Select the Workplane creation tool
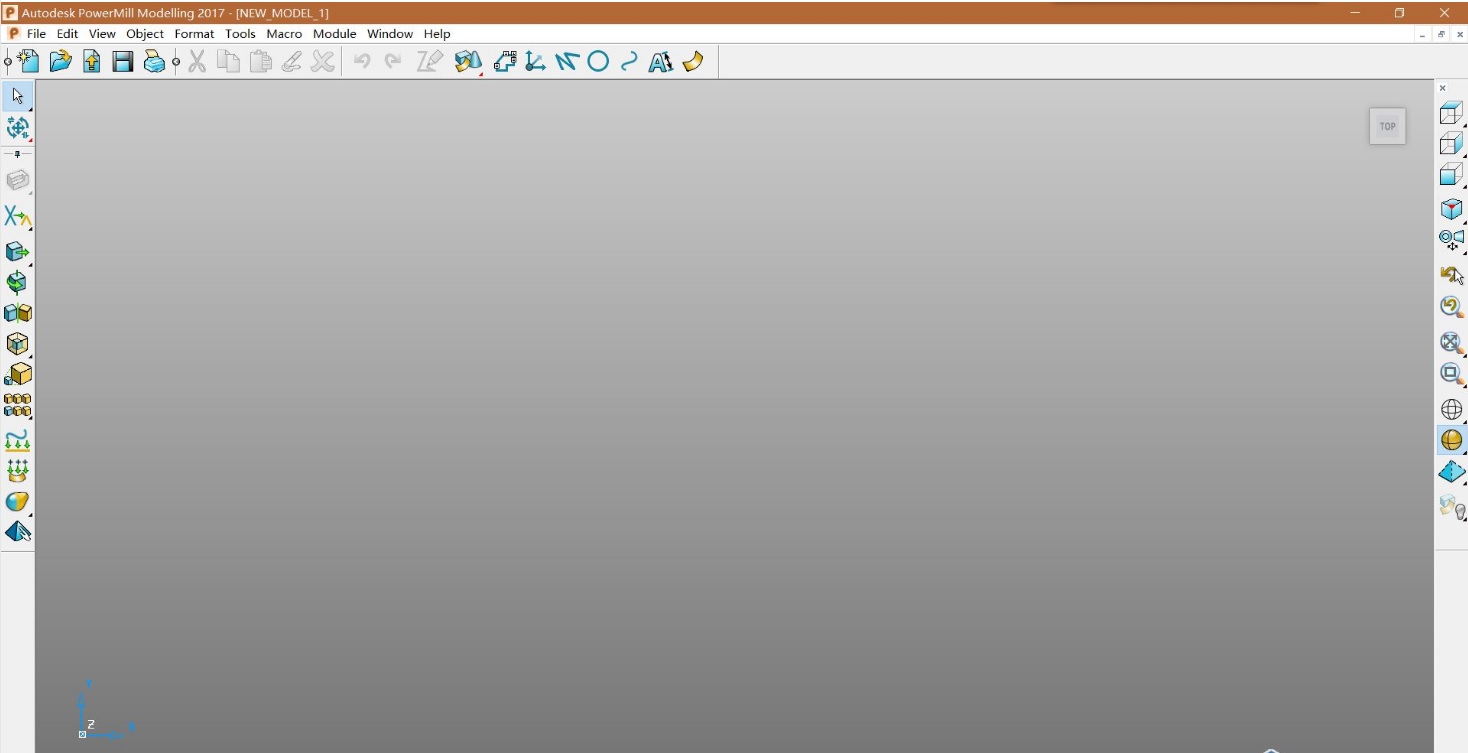Viewport: 1468px width, 753px height. coord(535,62)
